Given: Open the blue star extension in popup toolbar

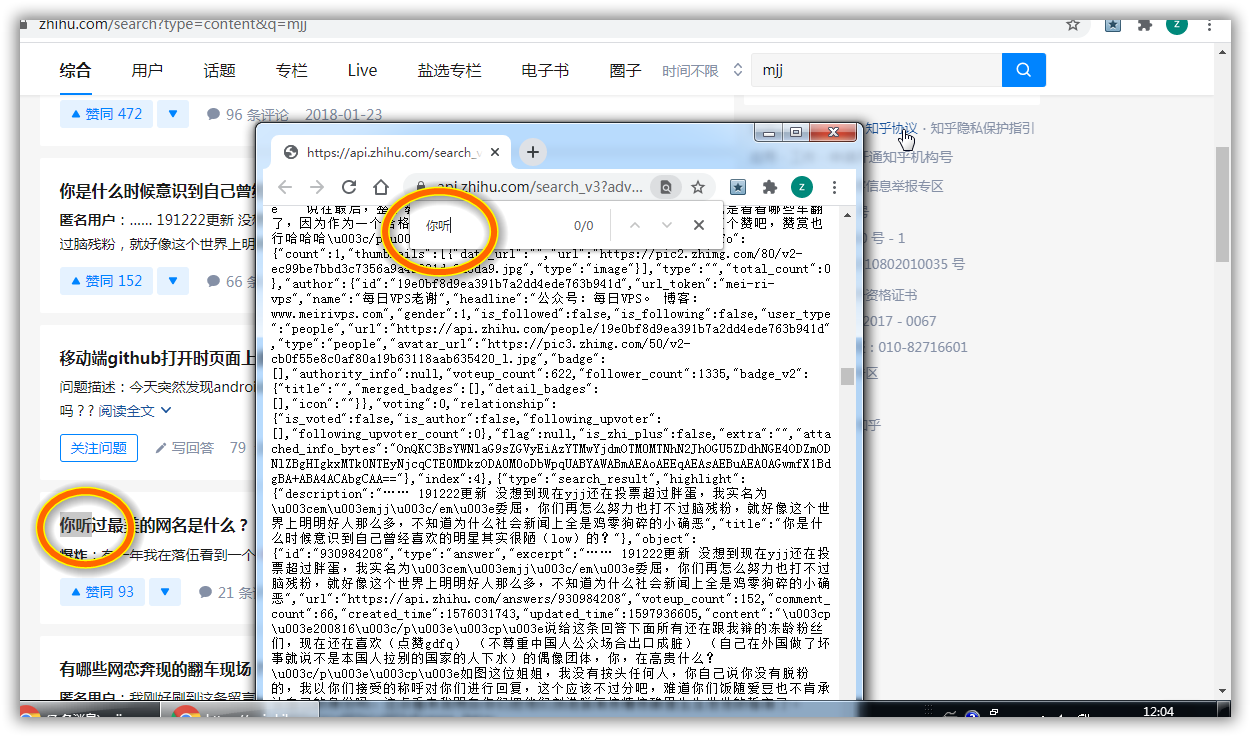Looking at the screenshot, I should (738, 187).
